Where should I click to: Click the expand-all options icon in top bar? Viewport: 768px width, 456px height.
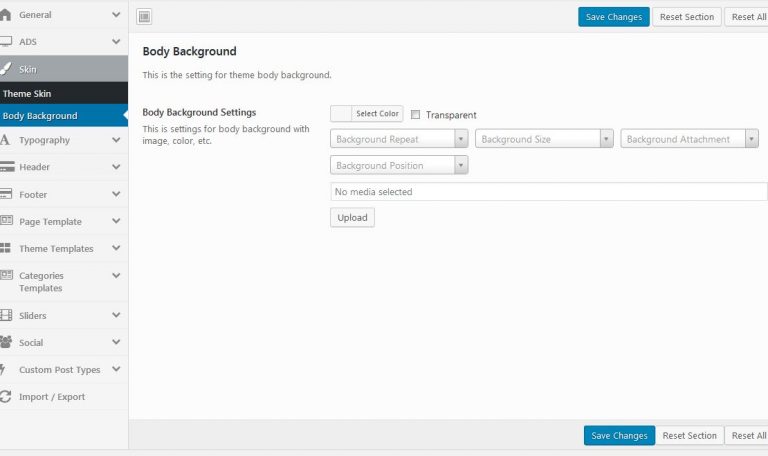144,17
